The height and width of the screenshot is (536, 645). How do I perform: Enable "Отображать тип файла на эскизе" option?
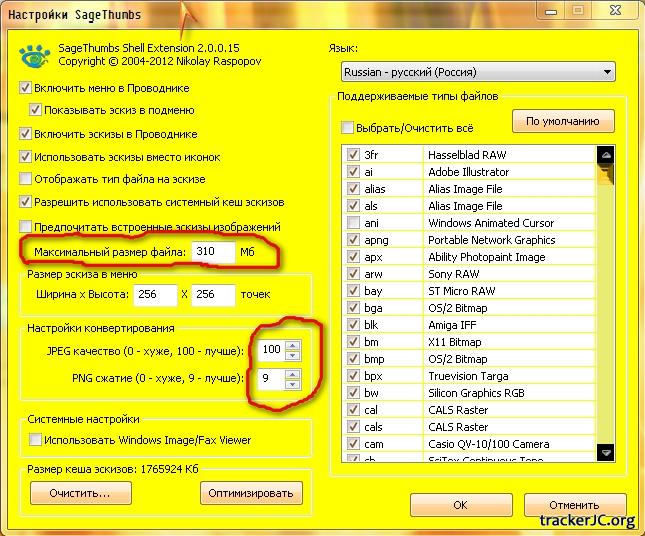pos(26,179)
